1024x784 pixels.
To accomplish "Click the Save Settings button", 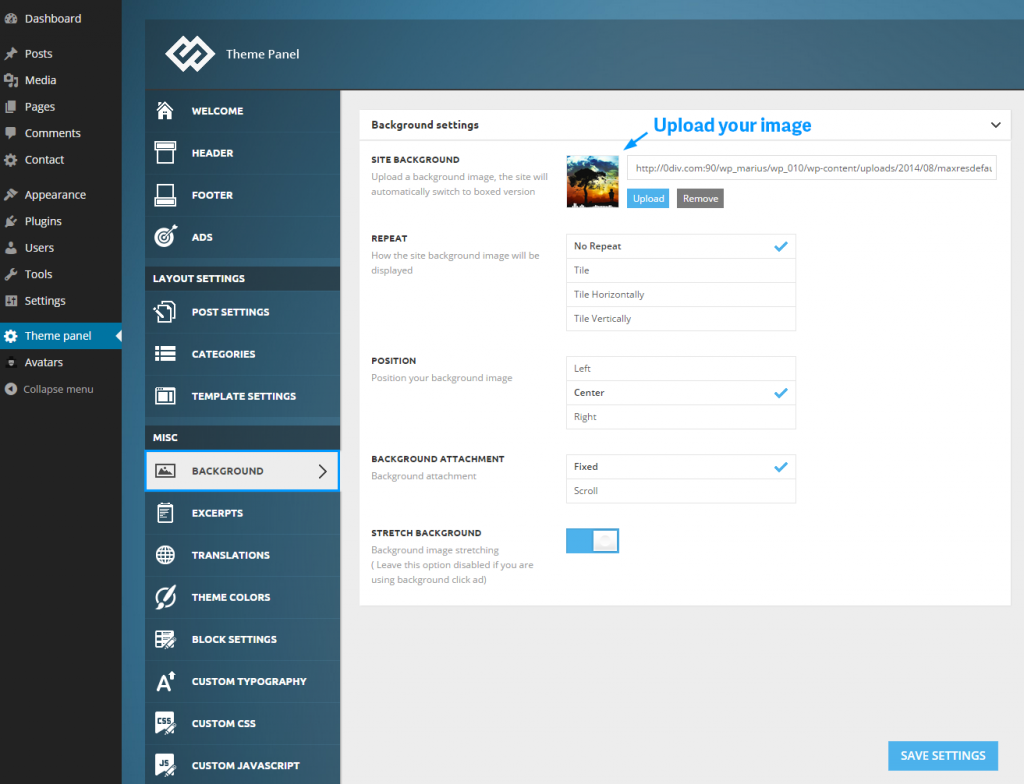I will (x=942, y=756).
